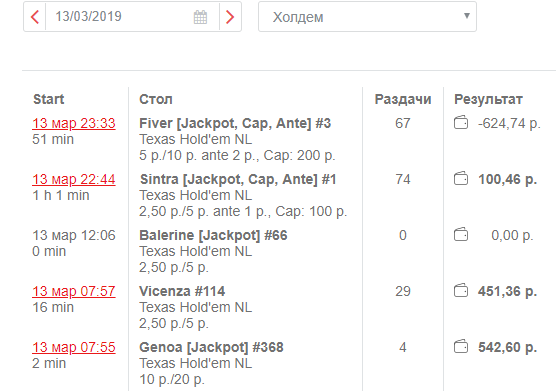Open session link 13 мар 23:33
This screenshot has width=556, height=391.
pos(74,123)
